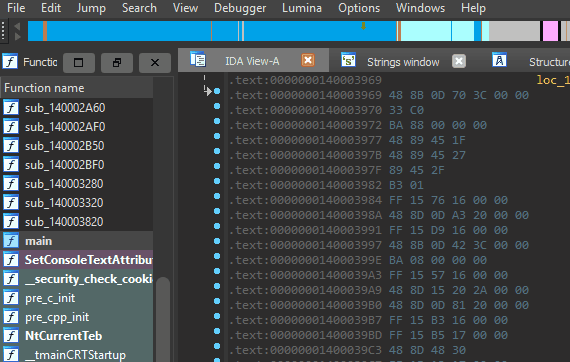Close the Strings window tab
The image size is (570, 362).
tap(459, 61)
